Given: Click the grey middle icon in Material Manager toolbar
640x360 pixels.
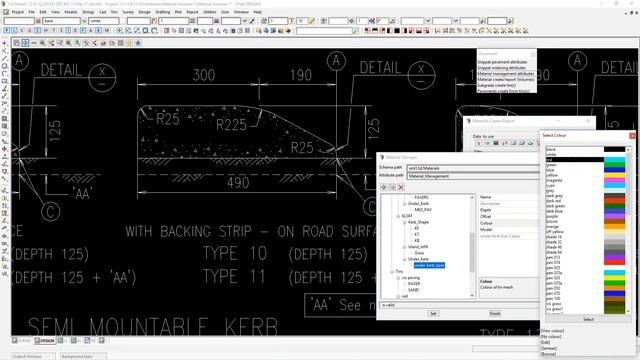Looking at the screenshot, I should pyautogui.click(x=392, y=187).
